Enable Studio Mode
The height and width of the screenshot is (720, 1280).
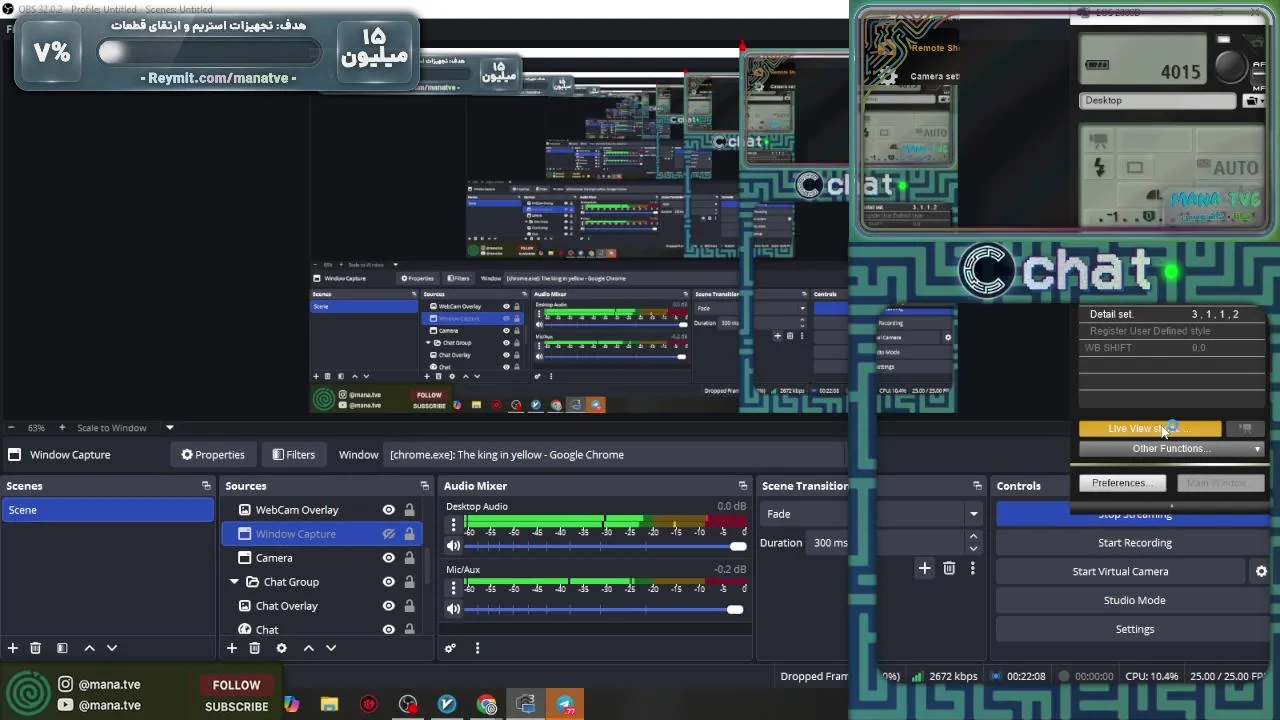[1134, 601]
